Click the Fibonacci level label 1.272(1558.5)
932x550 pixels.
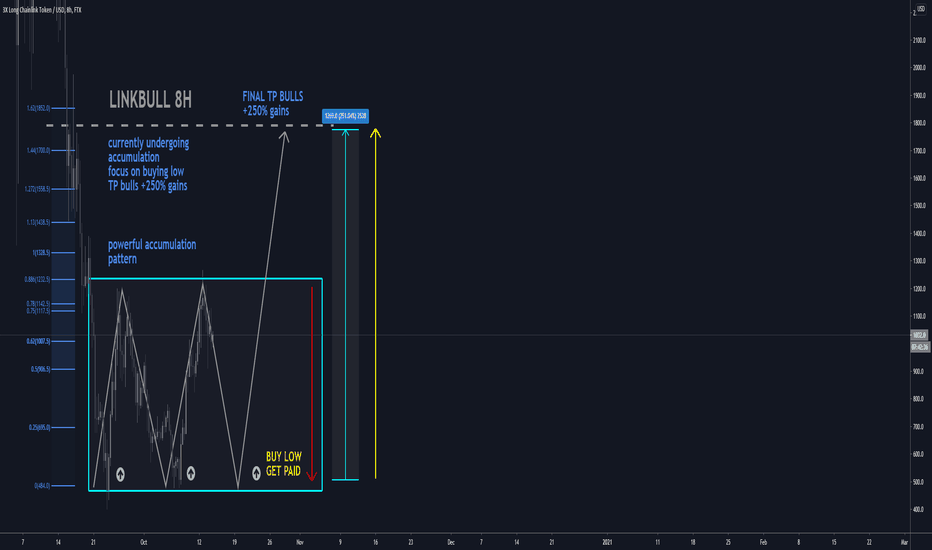click(37, 189)
